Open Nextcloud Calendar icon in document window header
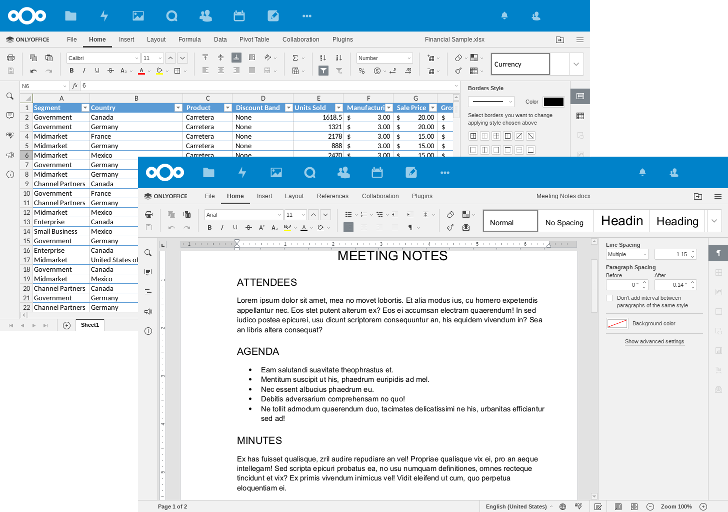The width and height of the screenshot is (728, 512). 377,172
